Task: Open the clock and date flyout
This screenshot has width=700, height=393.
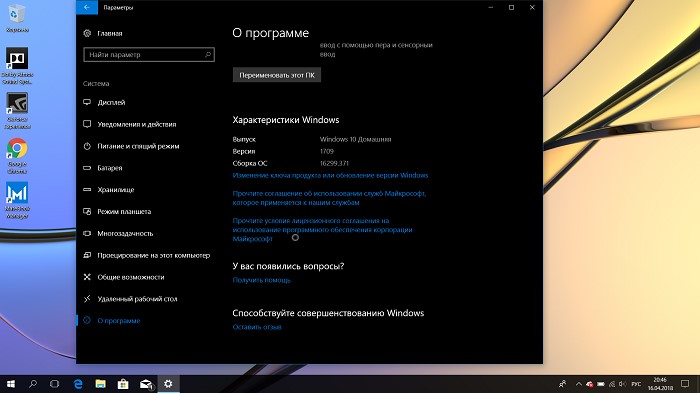Action: point(660,384)
